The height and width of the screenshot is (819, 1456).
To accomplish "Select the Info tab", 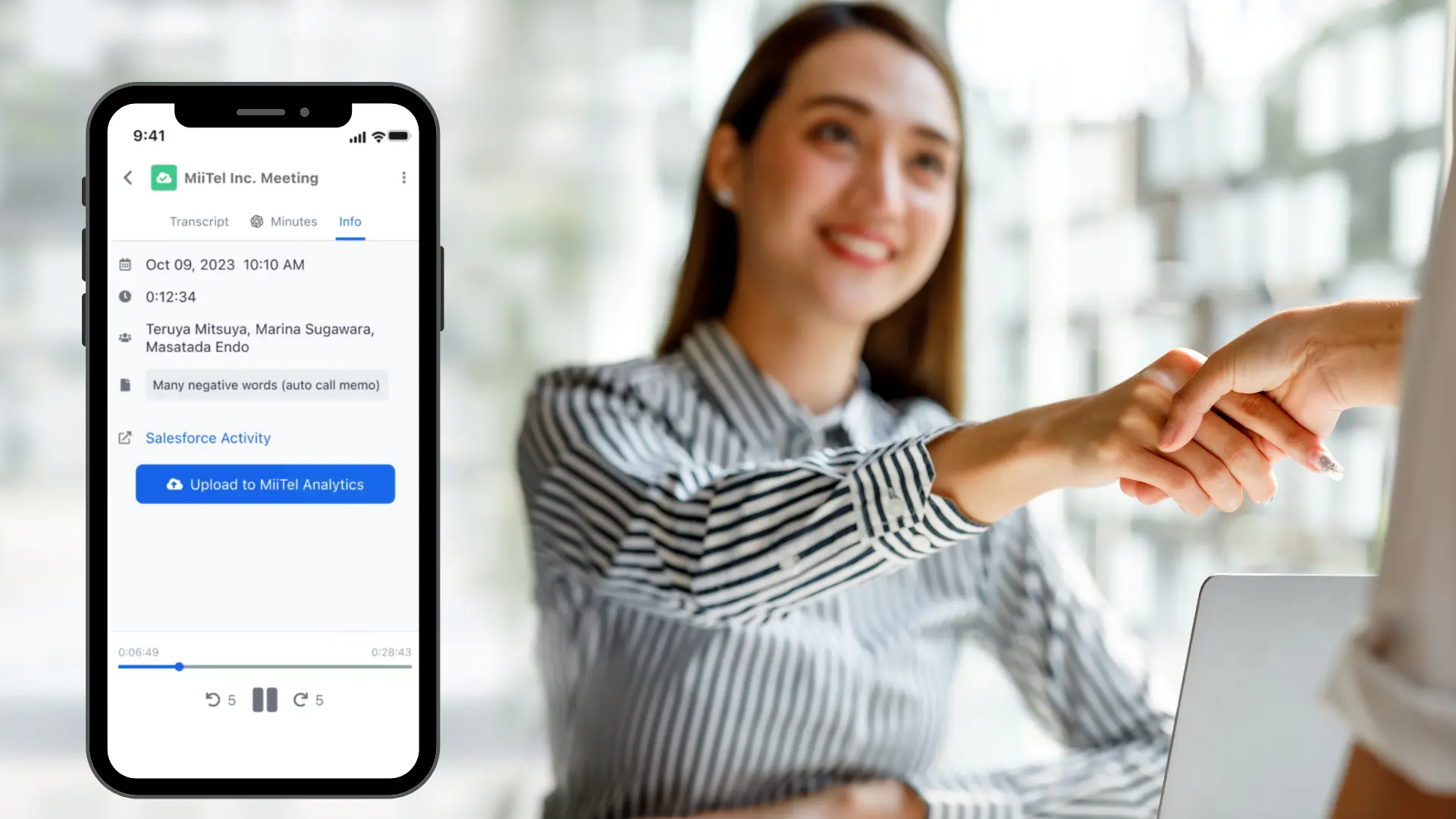I will point(350,221).
